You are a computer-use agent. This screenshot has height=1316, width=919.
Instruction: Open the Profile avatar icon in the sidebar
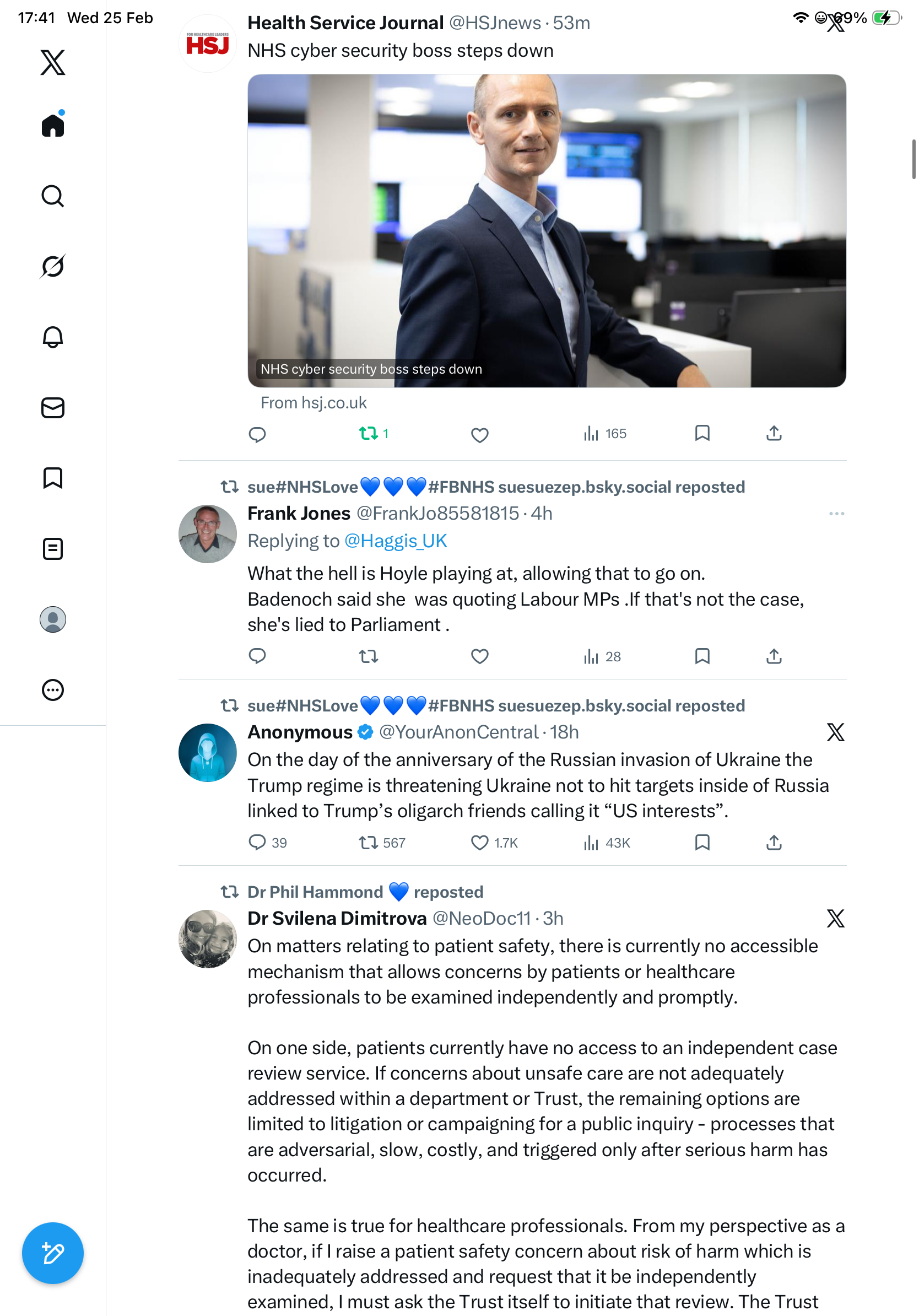[53, 619]
